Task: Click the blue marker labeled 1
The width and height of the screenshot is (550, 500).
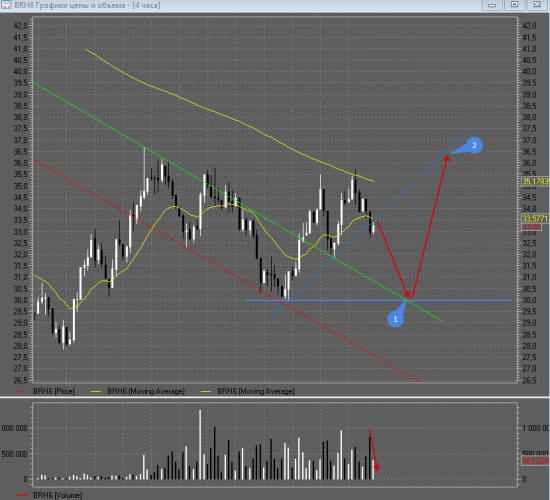Action: [x=395, y=319]
